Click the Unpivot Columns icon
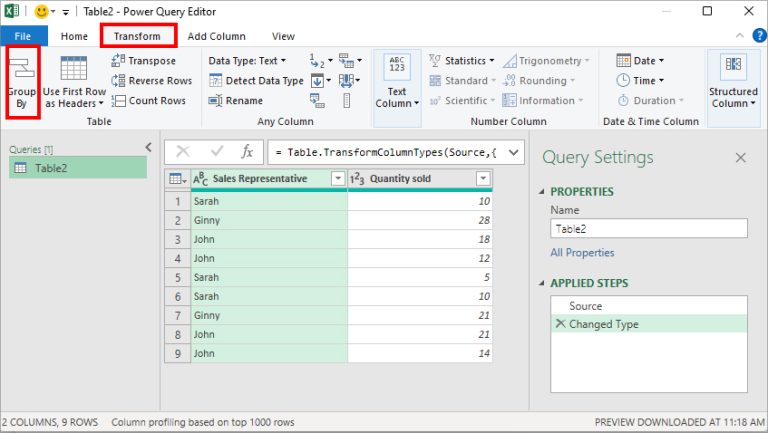The width and height of the screenshot is (768, 433). (346, 61)
